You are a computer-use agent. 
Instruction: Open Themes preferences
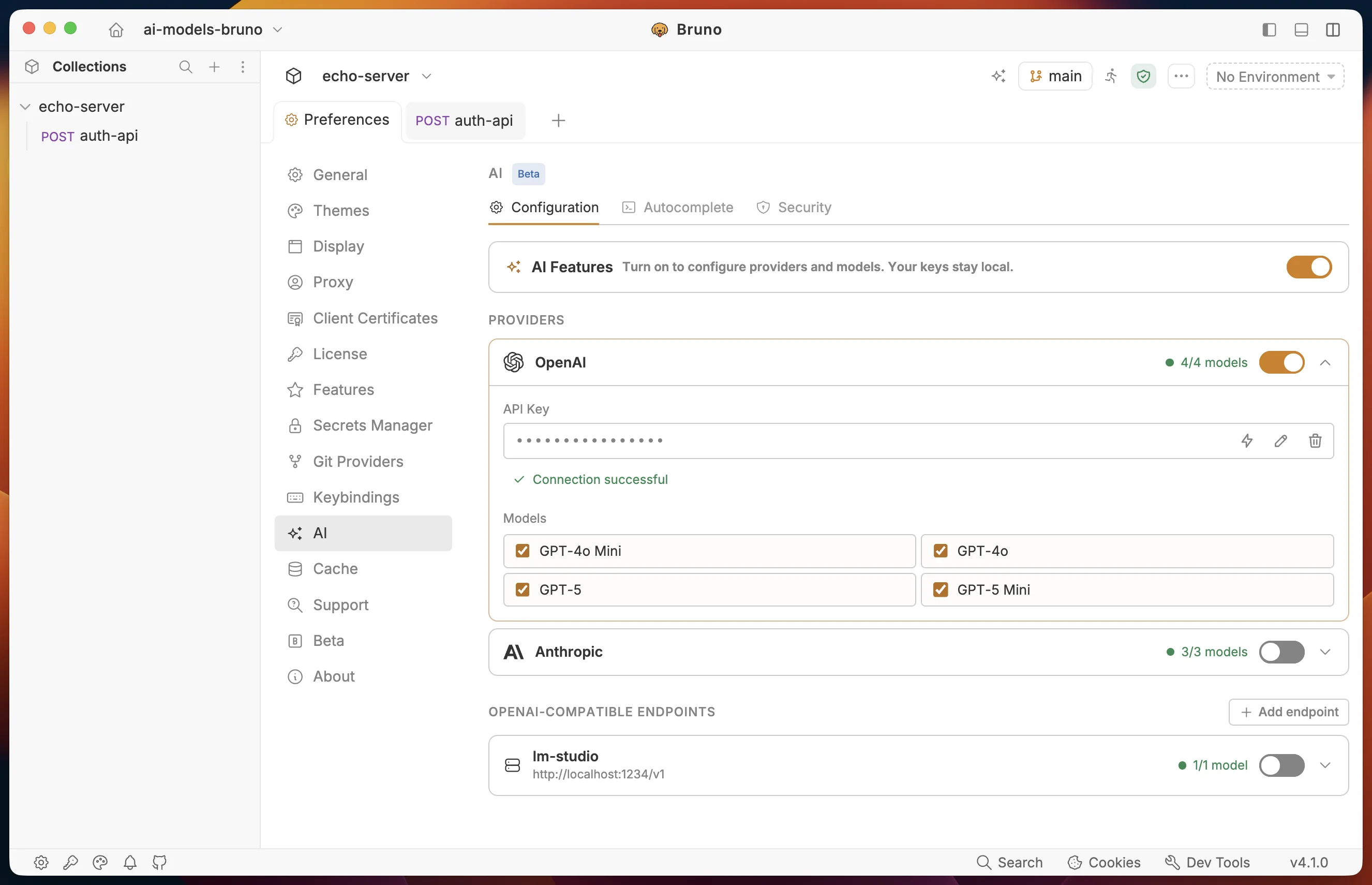[364, 210]
